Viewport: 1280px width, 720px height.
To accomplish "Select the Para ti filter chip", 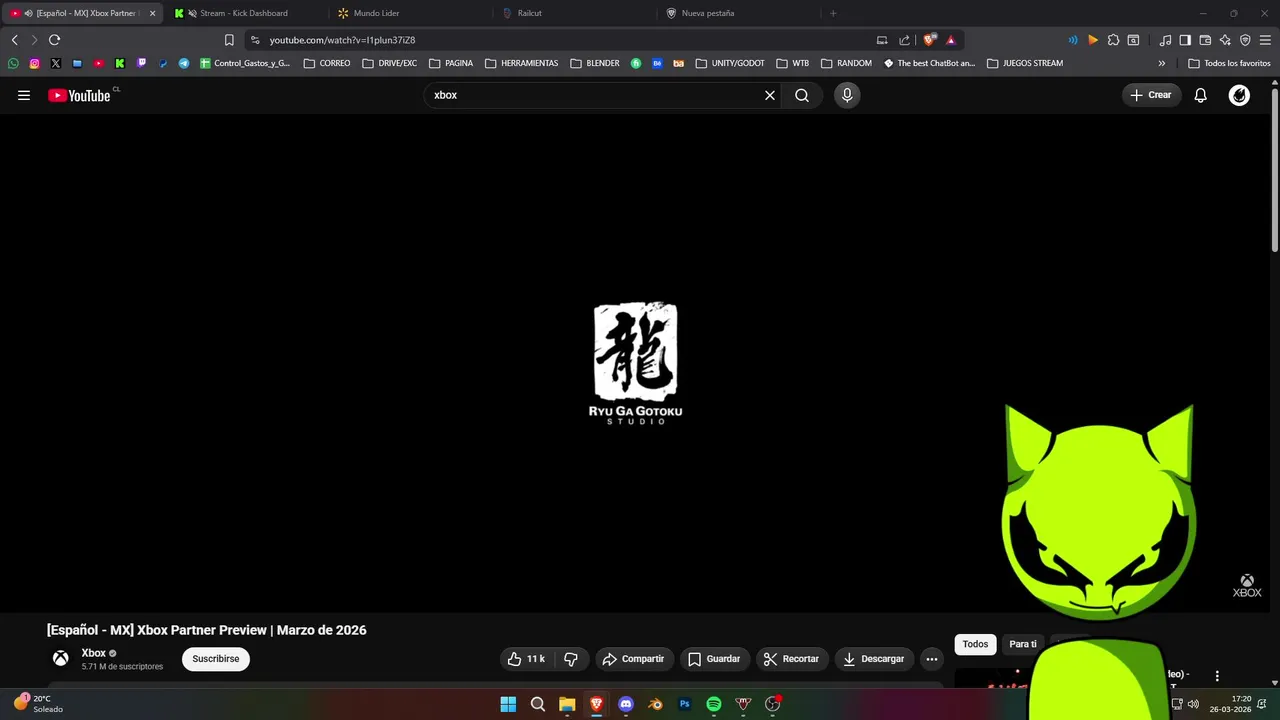I will tap(1022, 644).
